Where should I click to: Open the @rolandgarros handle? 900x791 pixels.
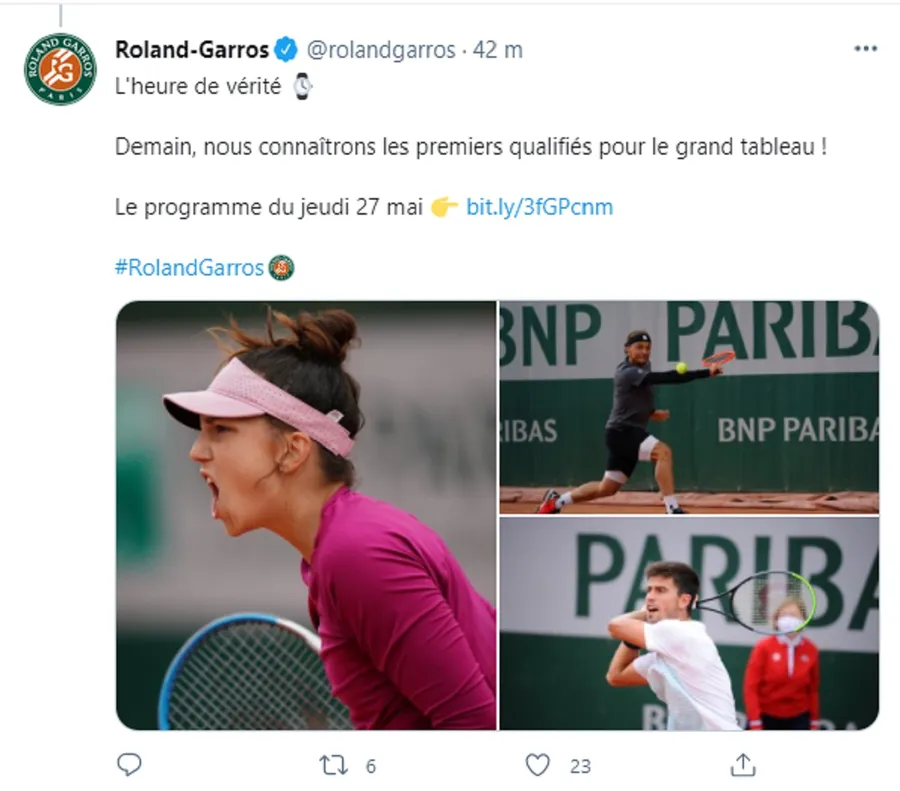381,51
